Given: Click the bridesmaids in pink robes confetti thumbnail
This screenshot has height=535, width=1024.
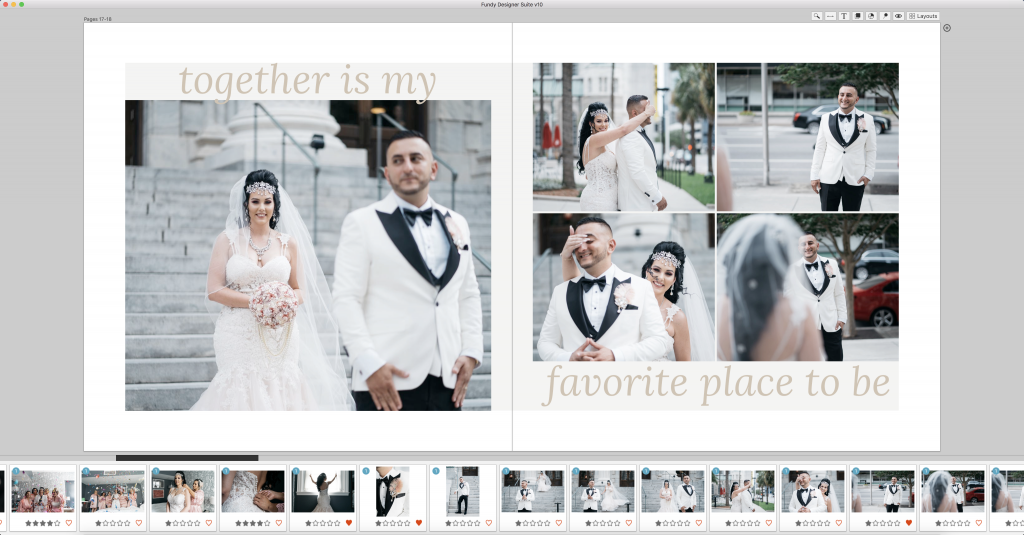Looking at the screenshot, I should [43, 491].
